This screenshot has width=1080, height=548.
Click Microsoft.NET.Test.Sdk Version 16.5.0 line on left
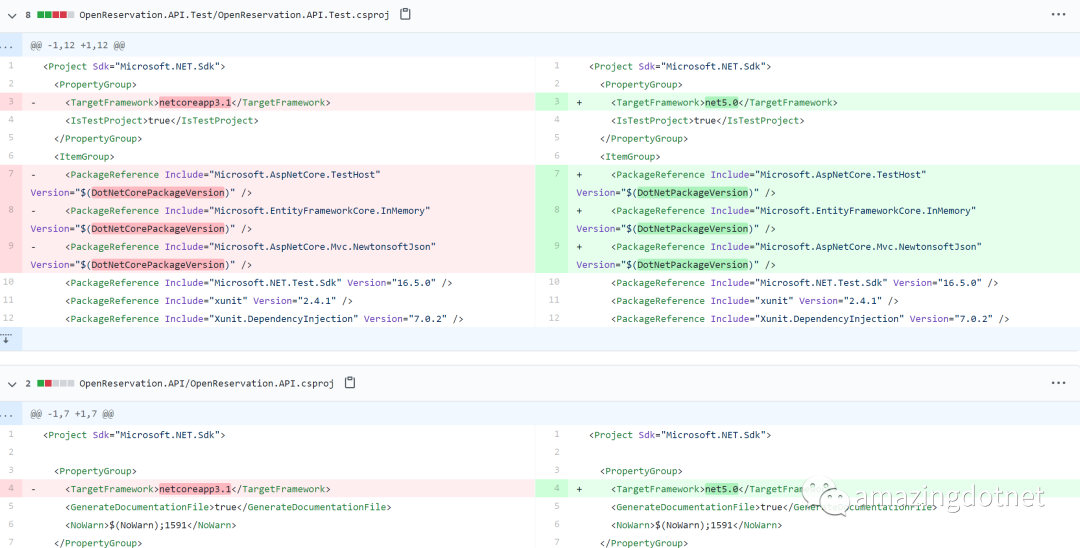pos(258,283)
